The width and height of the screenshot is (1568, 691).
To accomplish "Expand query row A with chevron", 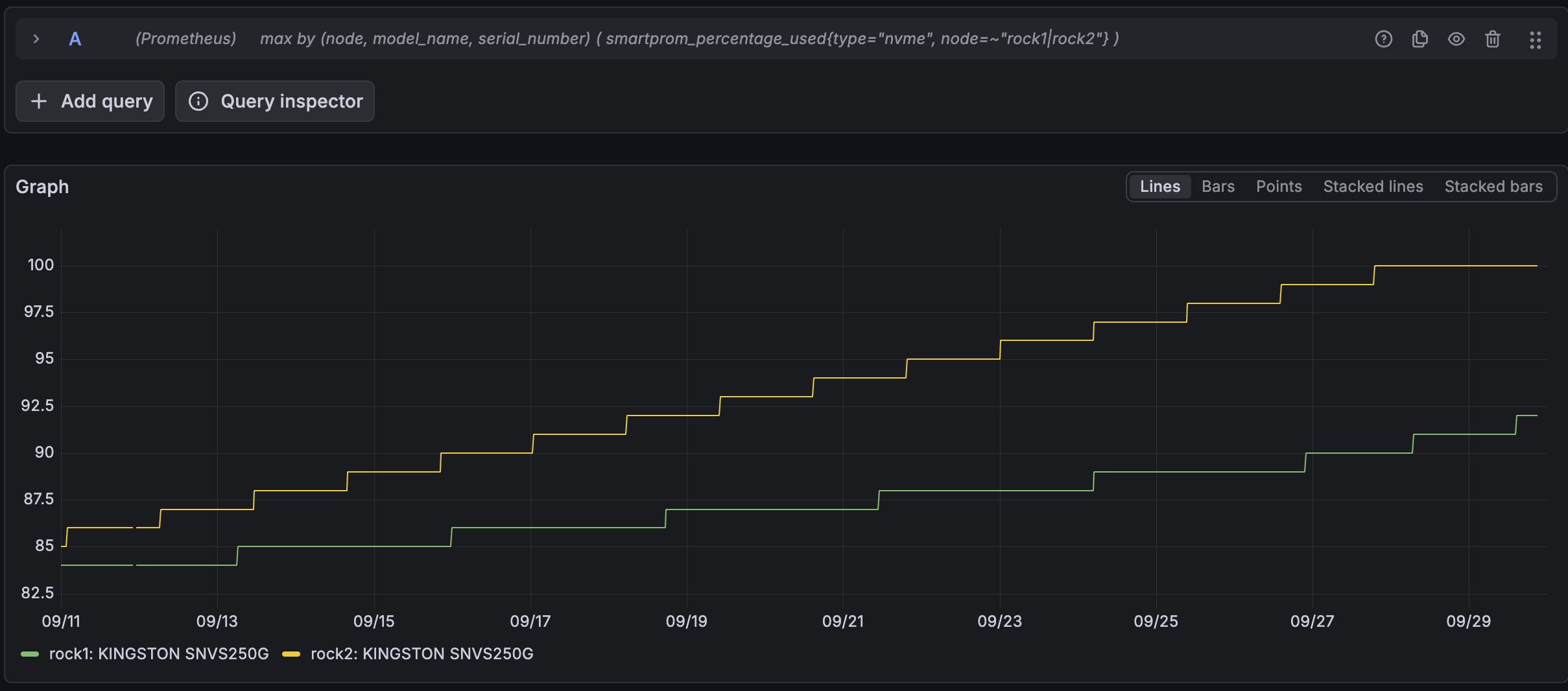I will (x=36, y=39).
